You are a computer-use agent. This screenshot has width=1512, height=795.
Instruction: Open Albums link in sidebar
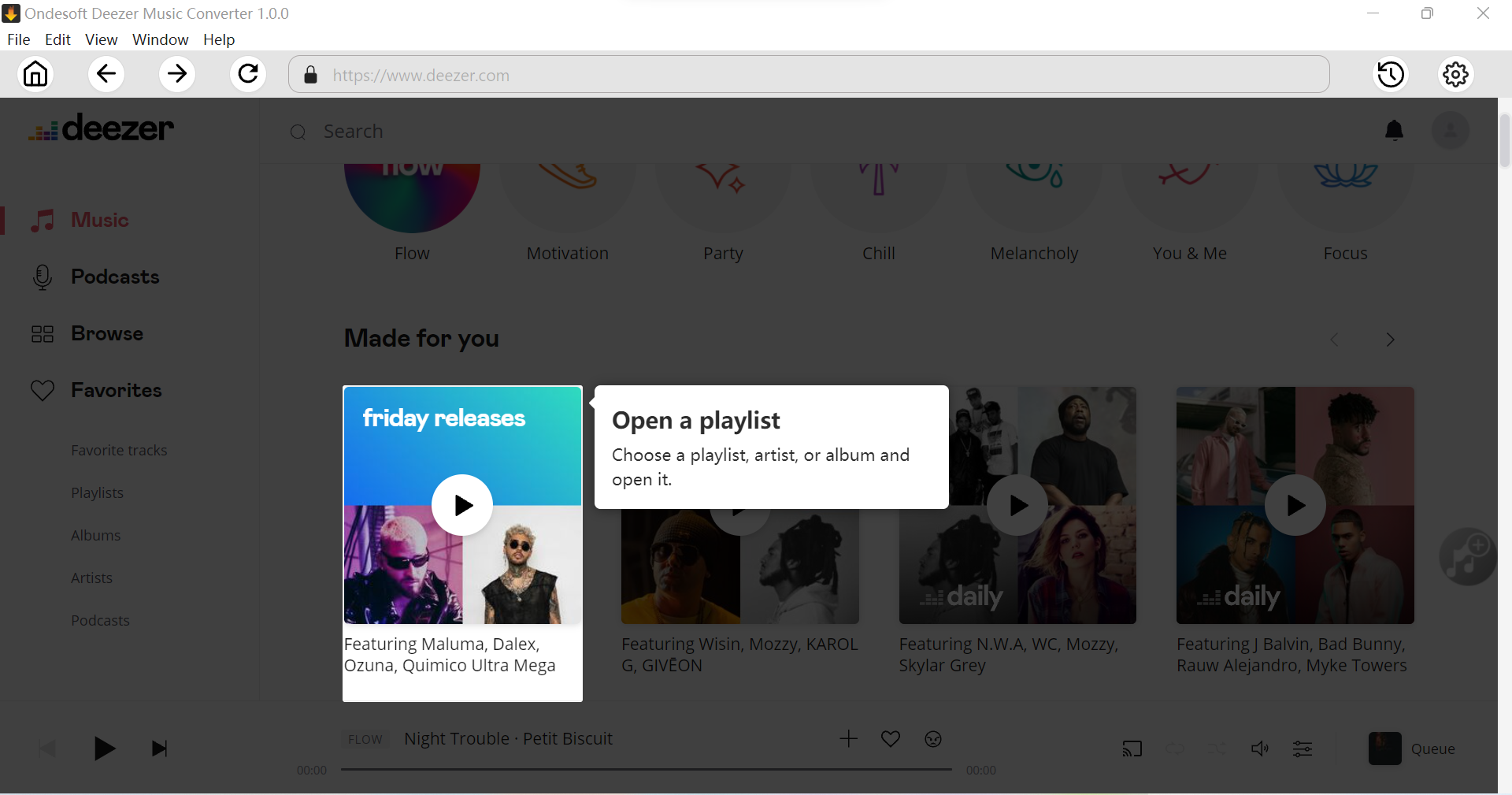[x=95, y=535]
